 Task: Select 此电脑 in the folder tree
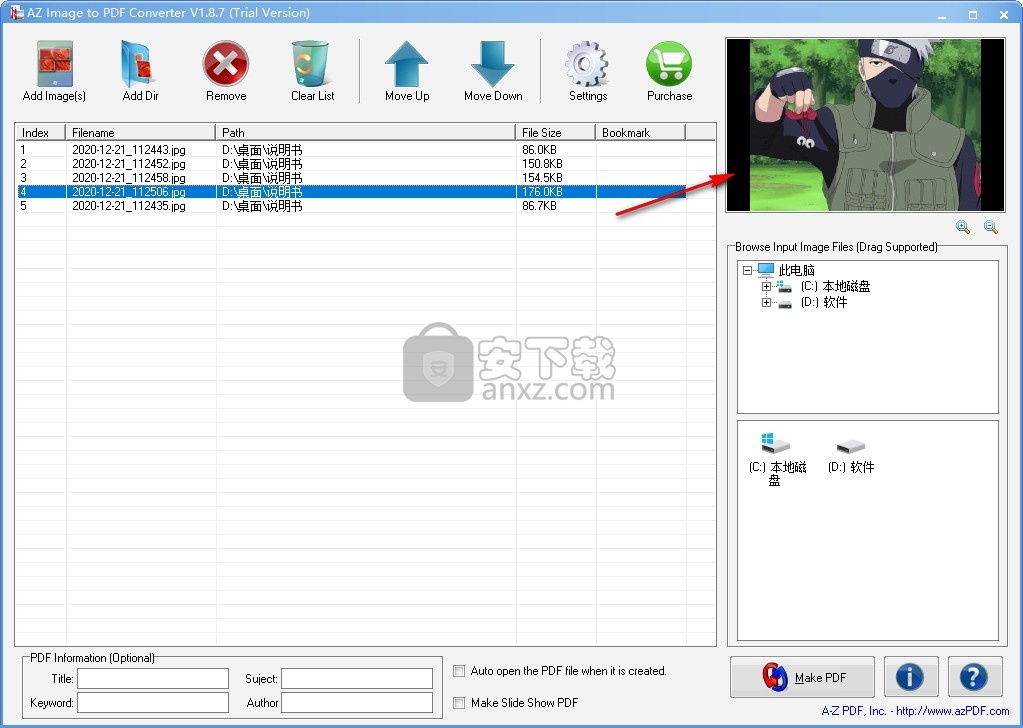click(797, 270)
